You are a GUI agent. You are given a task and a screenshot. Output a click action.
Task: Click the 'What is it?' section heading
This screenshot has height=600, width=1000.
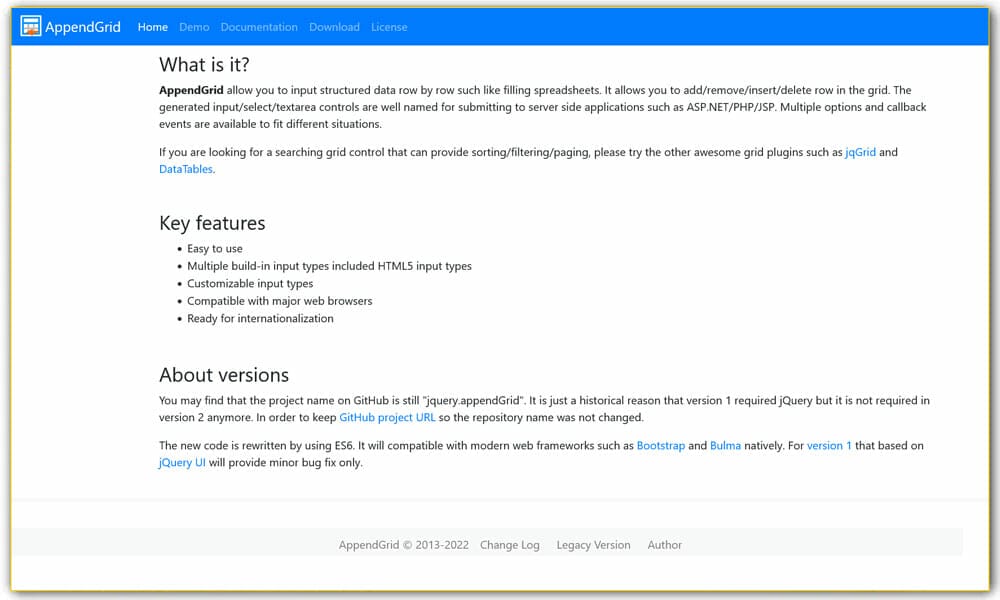203,64
